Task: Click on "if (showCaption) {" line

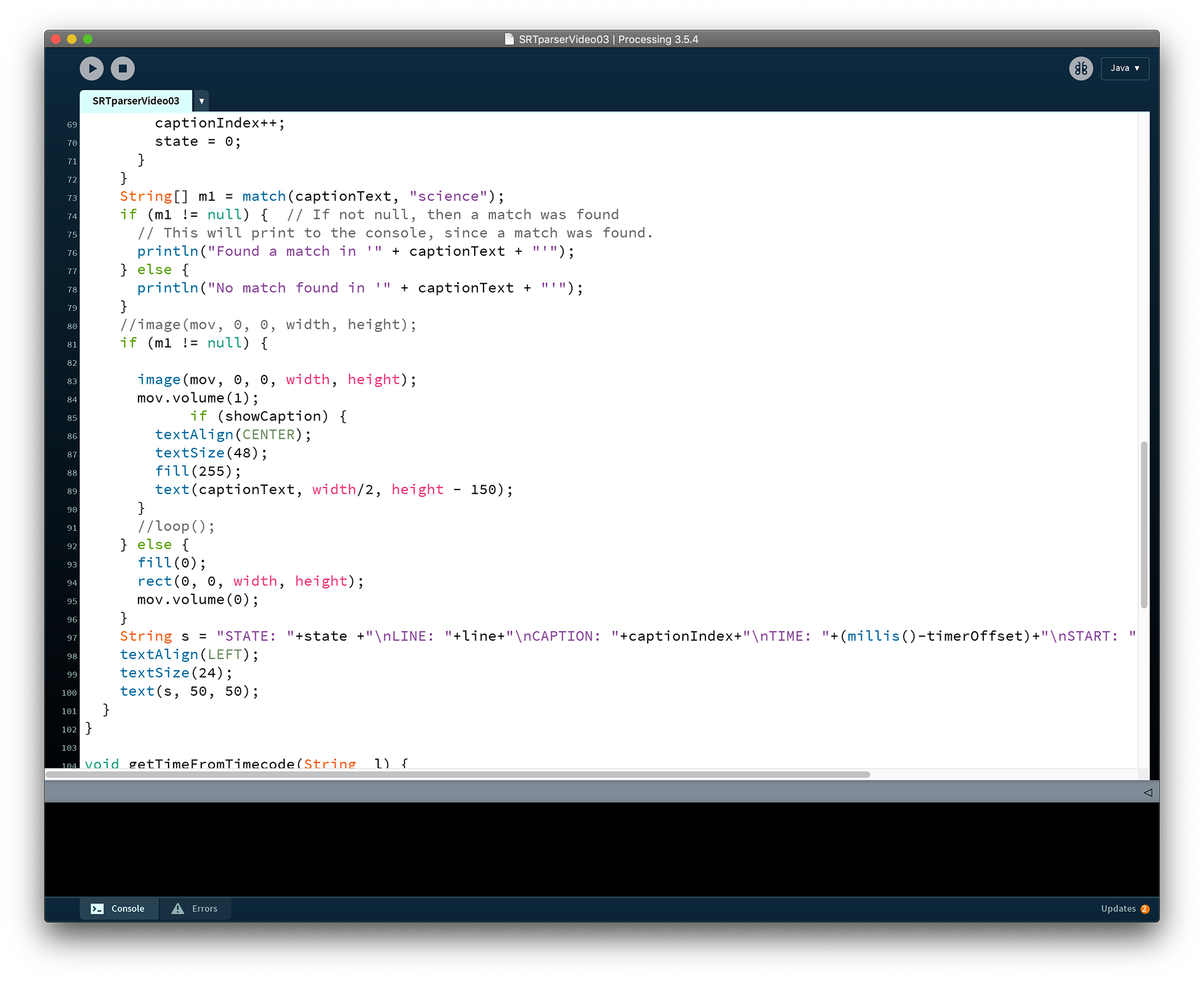Action: (268, 416)
